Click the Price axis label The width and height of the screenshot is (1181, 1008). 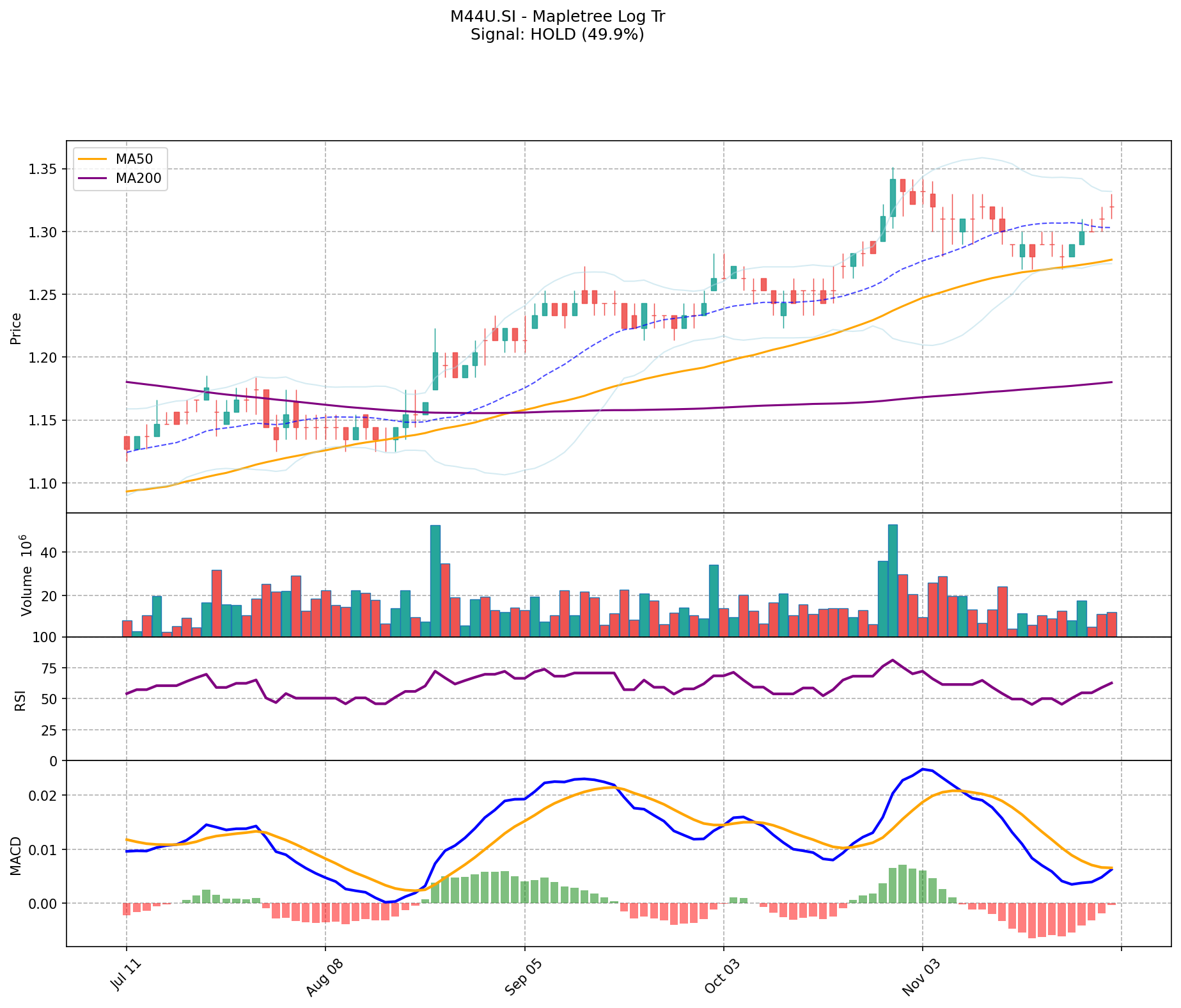point(16,328)
